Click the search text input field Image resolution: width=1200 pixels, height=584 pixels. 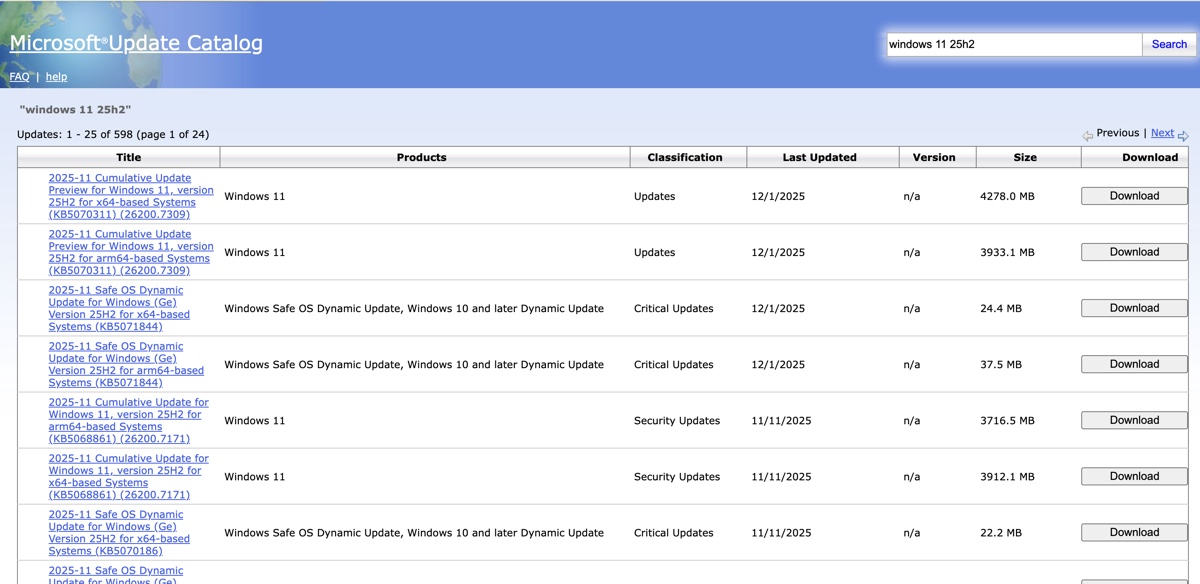pos(1012,44)
